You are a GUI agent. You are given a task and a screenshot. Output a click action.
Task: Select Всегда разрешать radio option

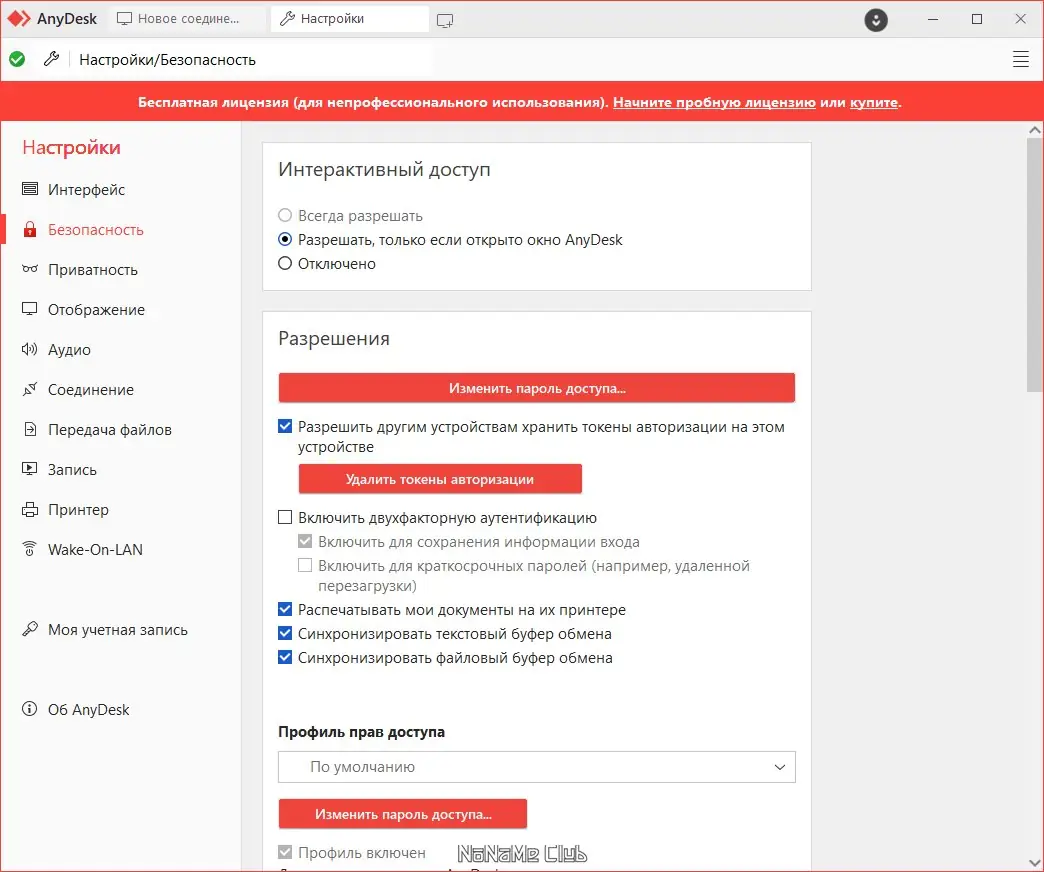coord(285,215)
